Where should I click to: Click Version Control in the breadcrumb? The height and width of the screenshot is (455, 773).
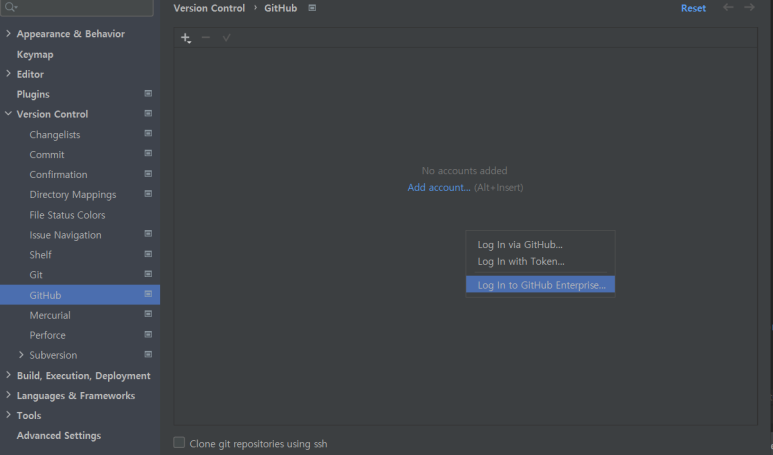click(x=209, y=8)
